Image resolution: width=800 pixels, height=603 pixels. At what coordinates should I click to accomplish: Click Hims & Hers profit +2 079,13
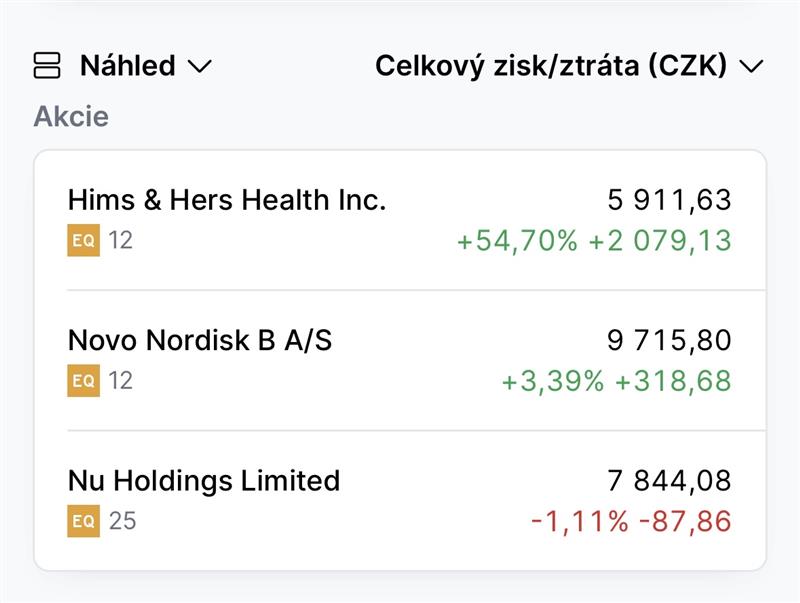click(659, 241)
